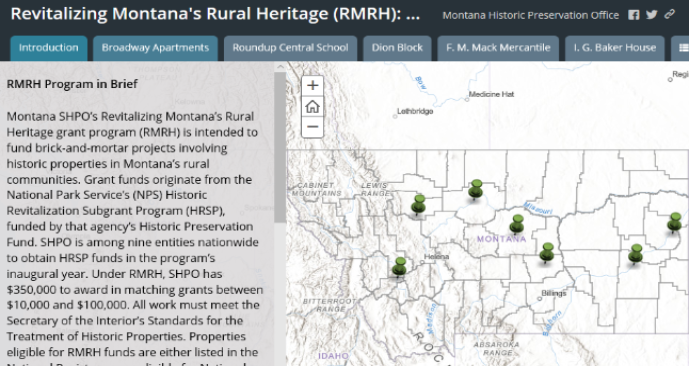The image size is (689, 366).
Task: Open Montana Historic Preservation Office link
Action: coord(530,15)
